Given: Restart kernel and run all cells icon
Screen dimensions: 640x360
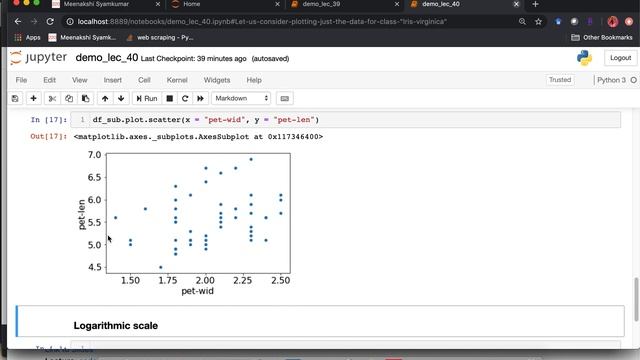Looking at the screenshot, I should (x=200, y=98).
